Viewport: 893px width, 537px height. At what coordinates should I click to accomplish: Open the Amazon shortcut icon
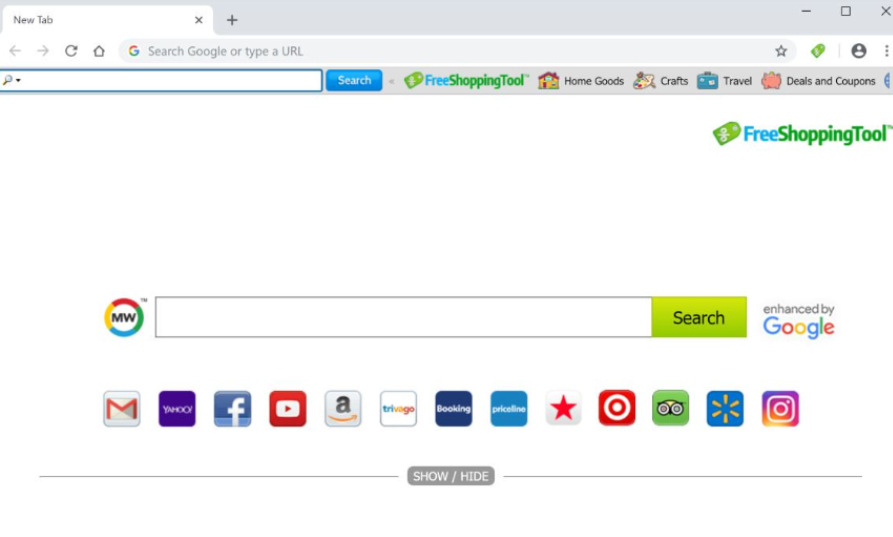tap(343, 408)
